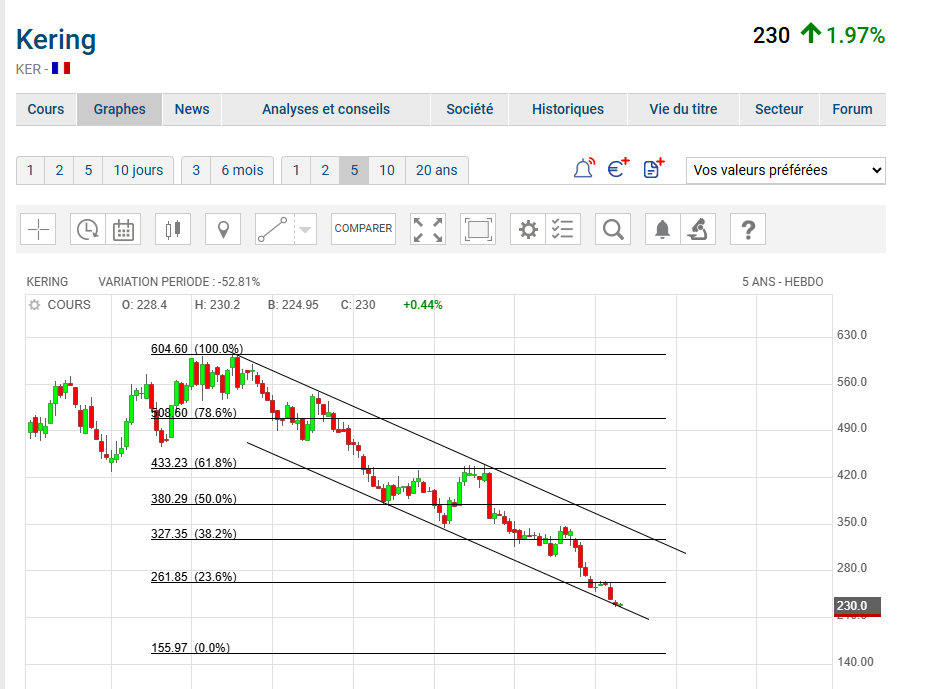Select the 2 days period
The image size is (929, 689).
pos(59,170)
